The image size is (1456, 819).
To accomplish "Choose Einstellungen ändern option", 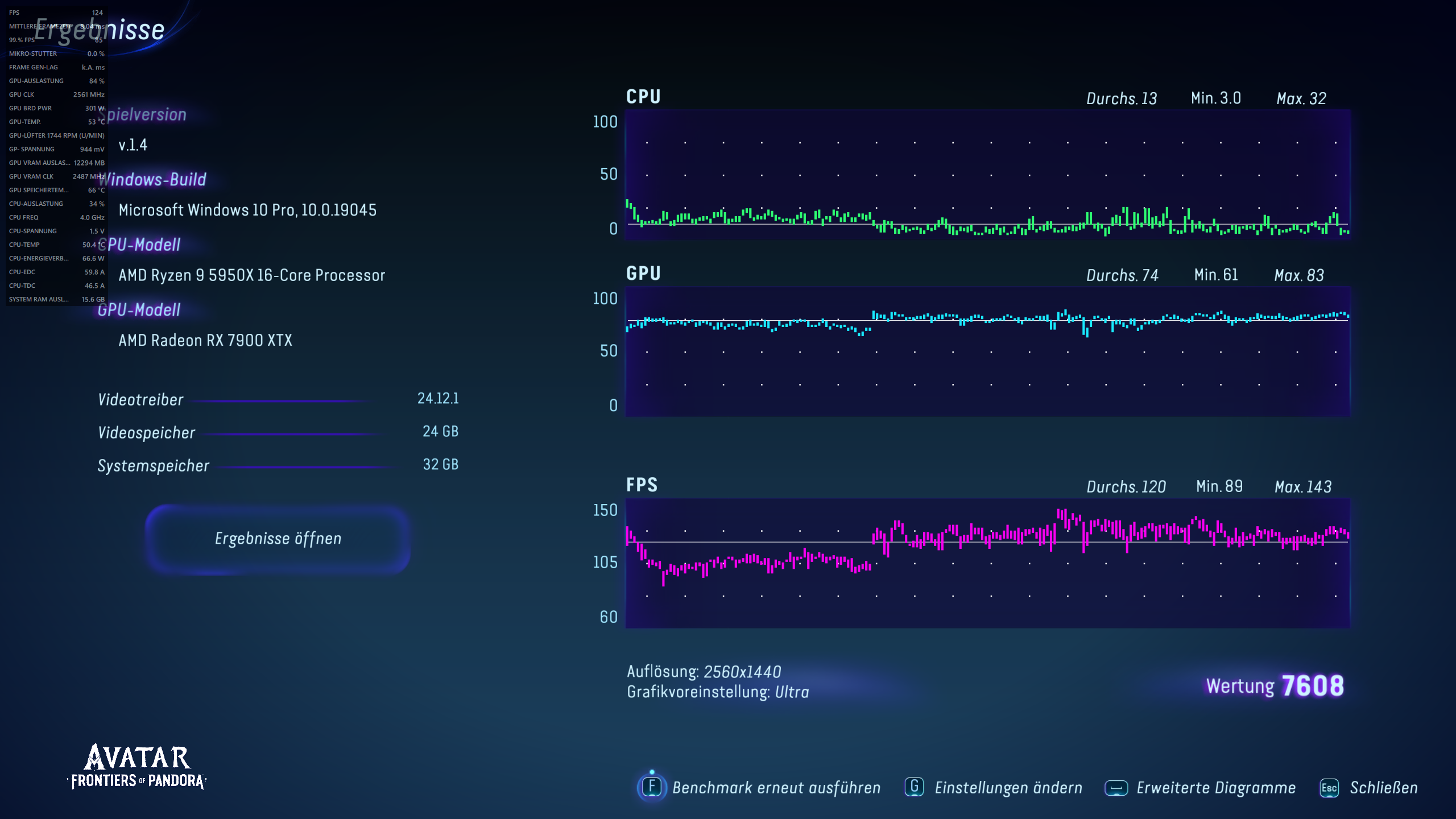I will coord(1008,788).
